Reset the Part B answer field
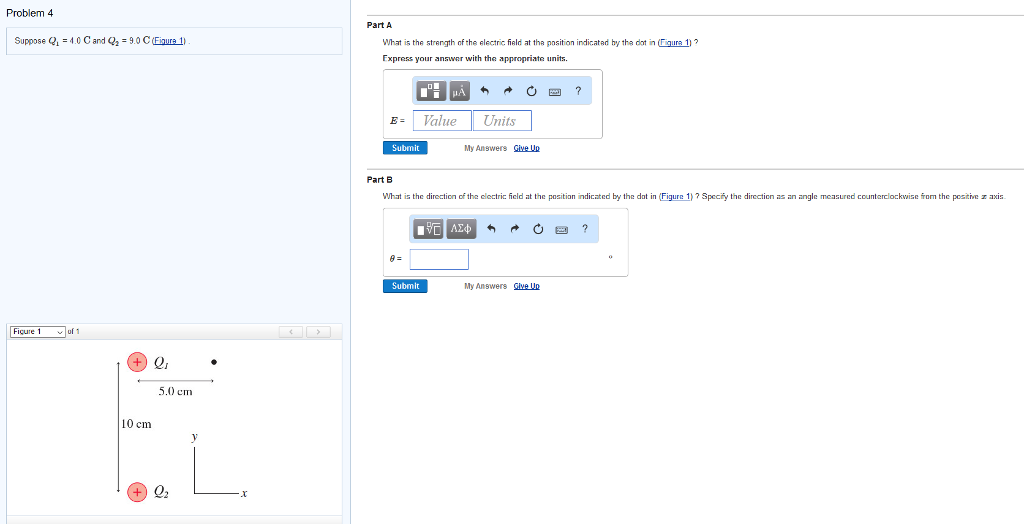Screen dimensions: 1024x524 point(538,229)
